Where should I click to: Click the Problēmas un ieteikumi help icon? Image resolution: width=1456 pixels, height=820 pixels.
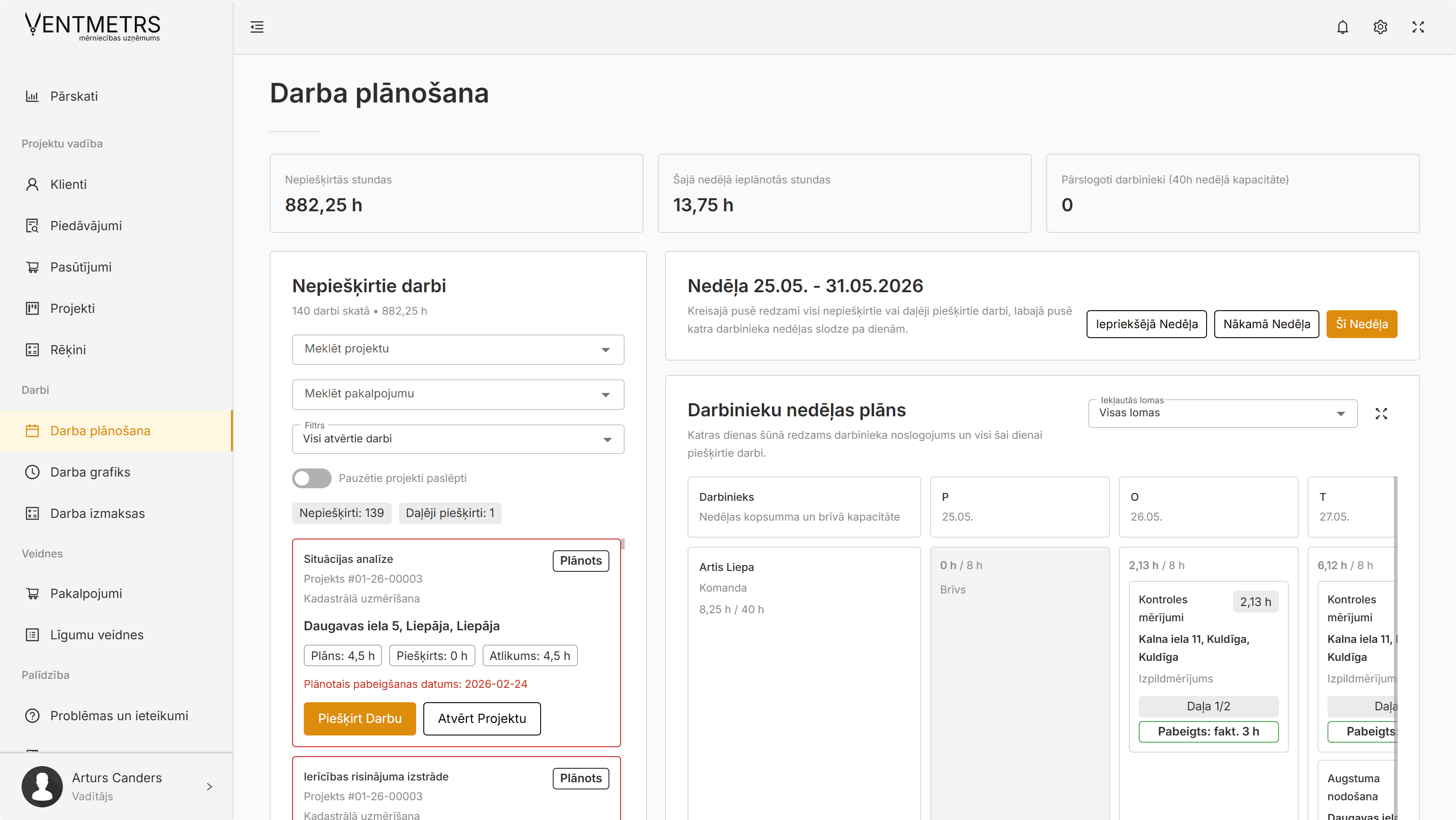[32, 716]
